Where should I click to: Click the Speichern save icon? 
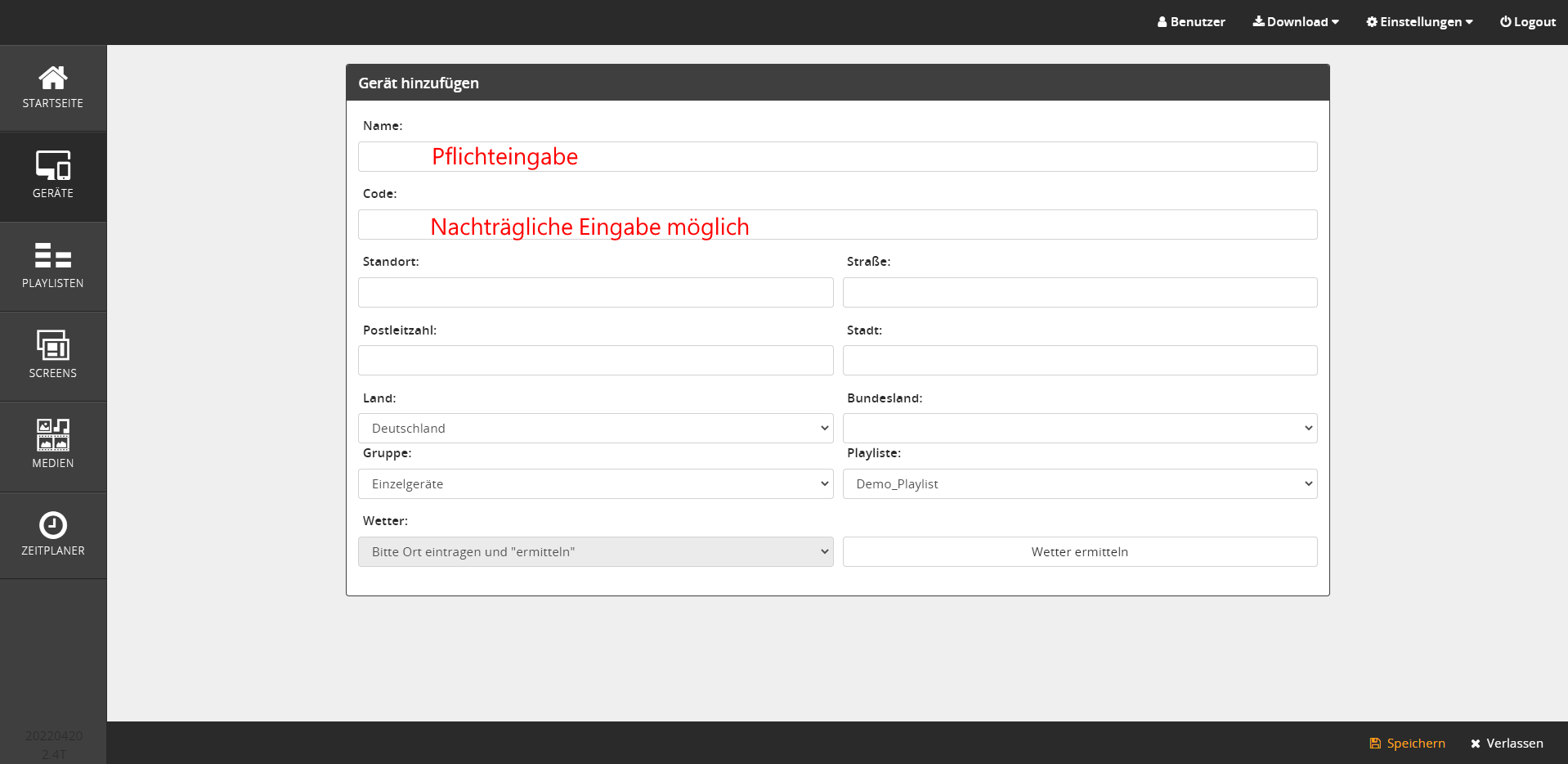(1375, 744)
